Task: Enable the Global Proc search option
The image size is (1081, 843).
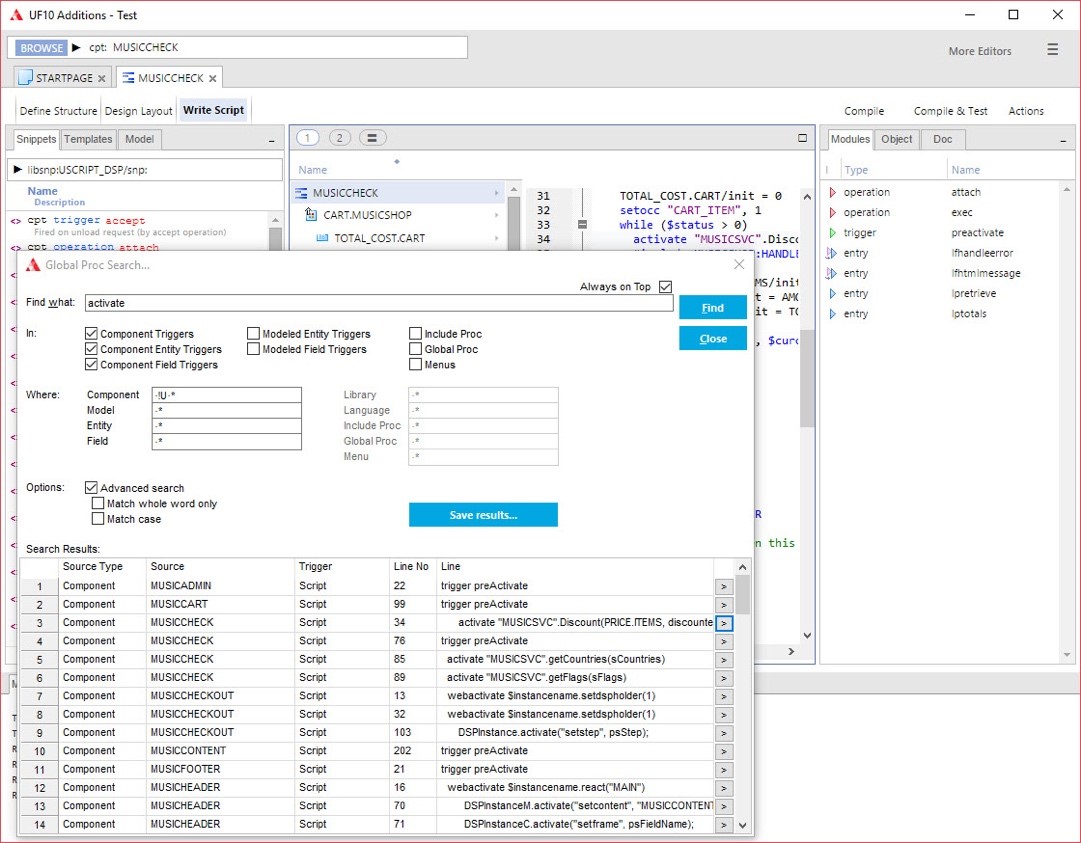Action: click(414, 349)
